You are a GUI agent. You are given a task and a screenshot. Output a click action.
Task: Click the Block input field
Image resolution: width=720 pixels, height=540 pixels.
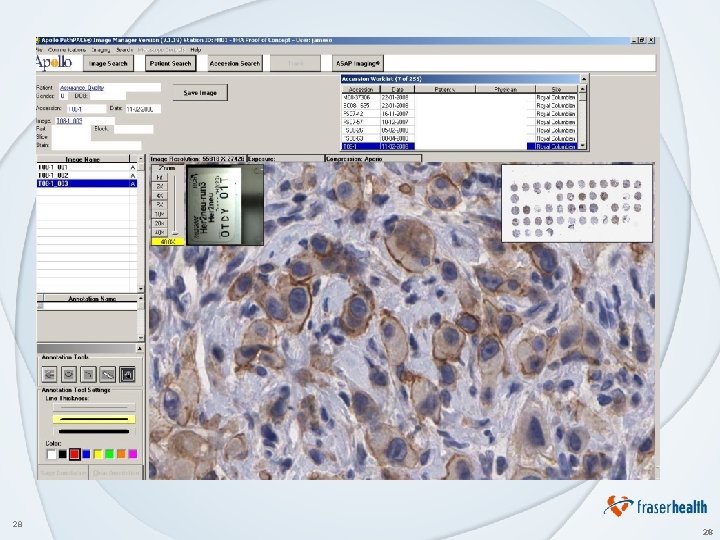coord(134,129)
